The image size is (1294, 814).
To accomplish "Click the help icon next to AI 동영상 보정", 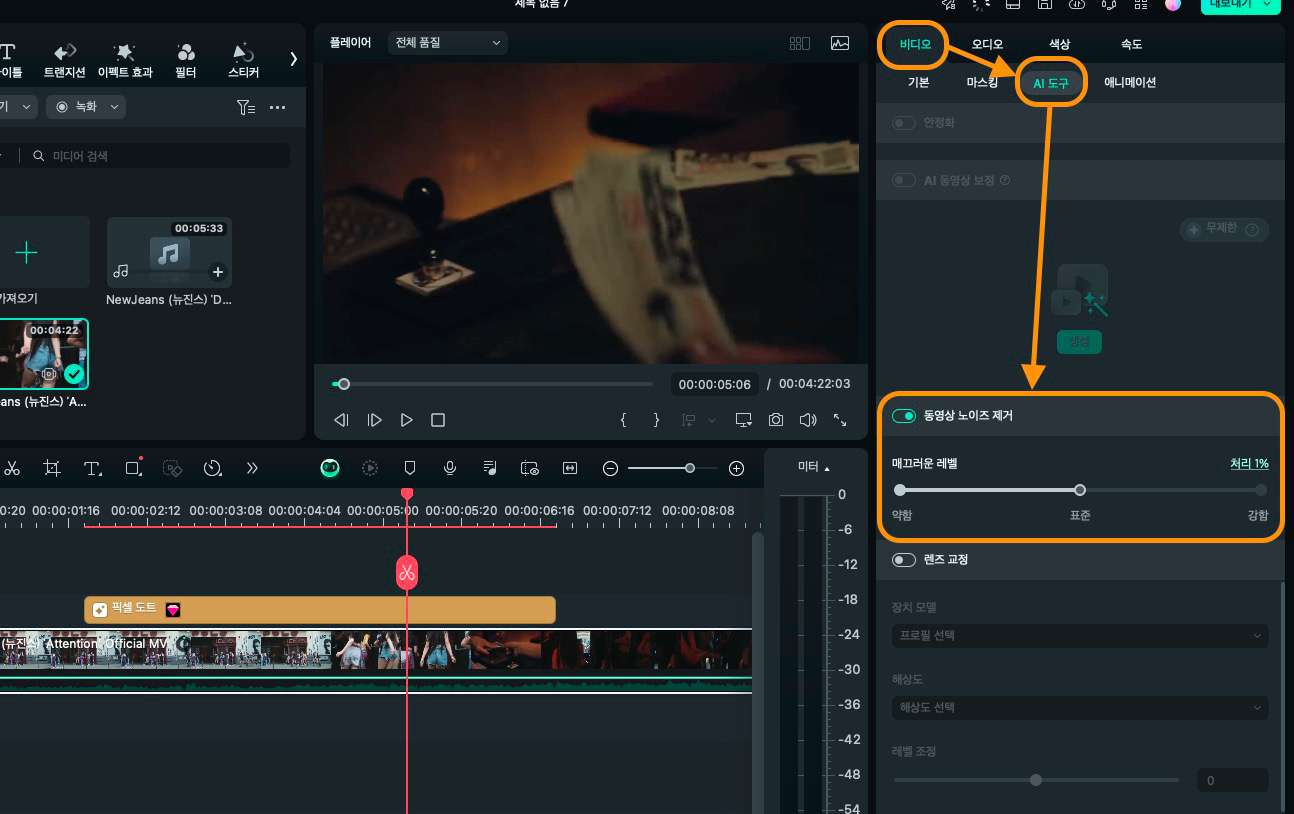I will (x=1005, y=181).
